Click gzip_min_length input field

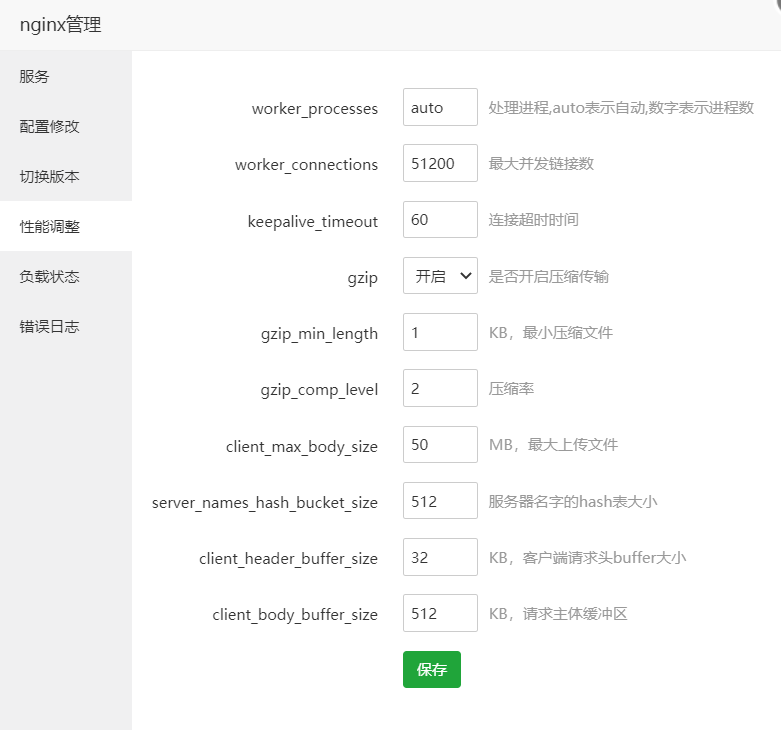tap(440, 332)
